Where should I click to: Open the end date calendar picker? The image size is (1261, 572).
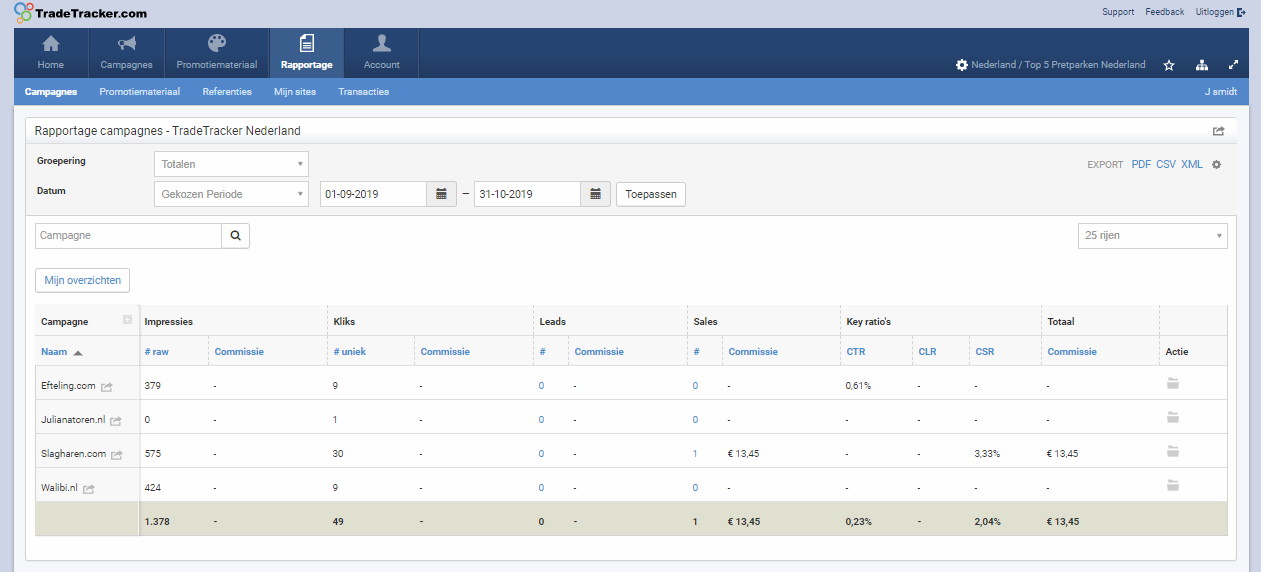595,194
